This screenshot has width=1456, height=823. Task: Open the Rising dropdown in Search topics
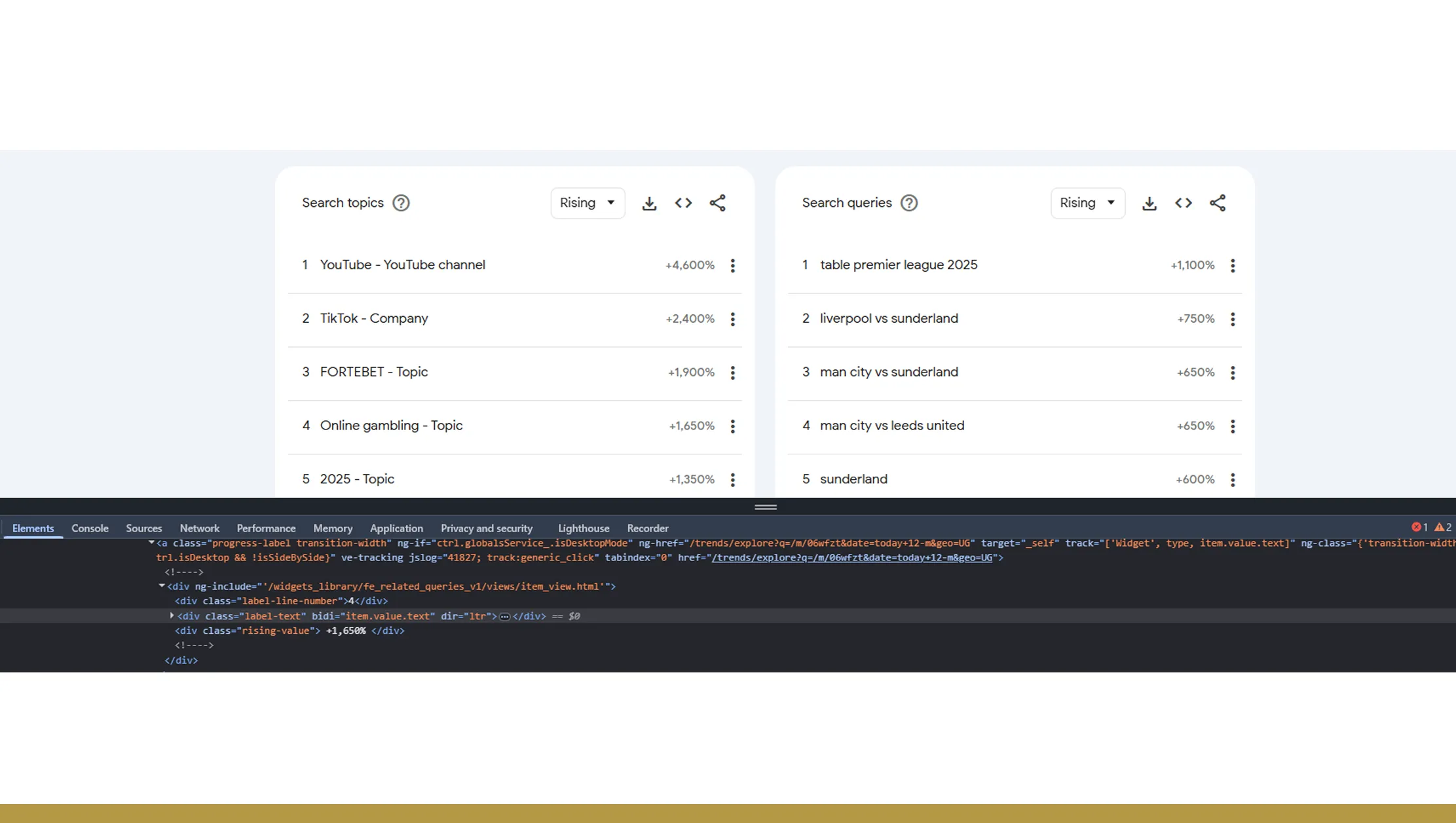(x=587, y=203)
